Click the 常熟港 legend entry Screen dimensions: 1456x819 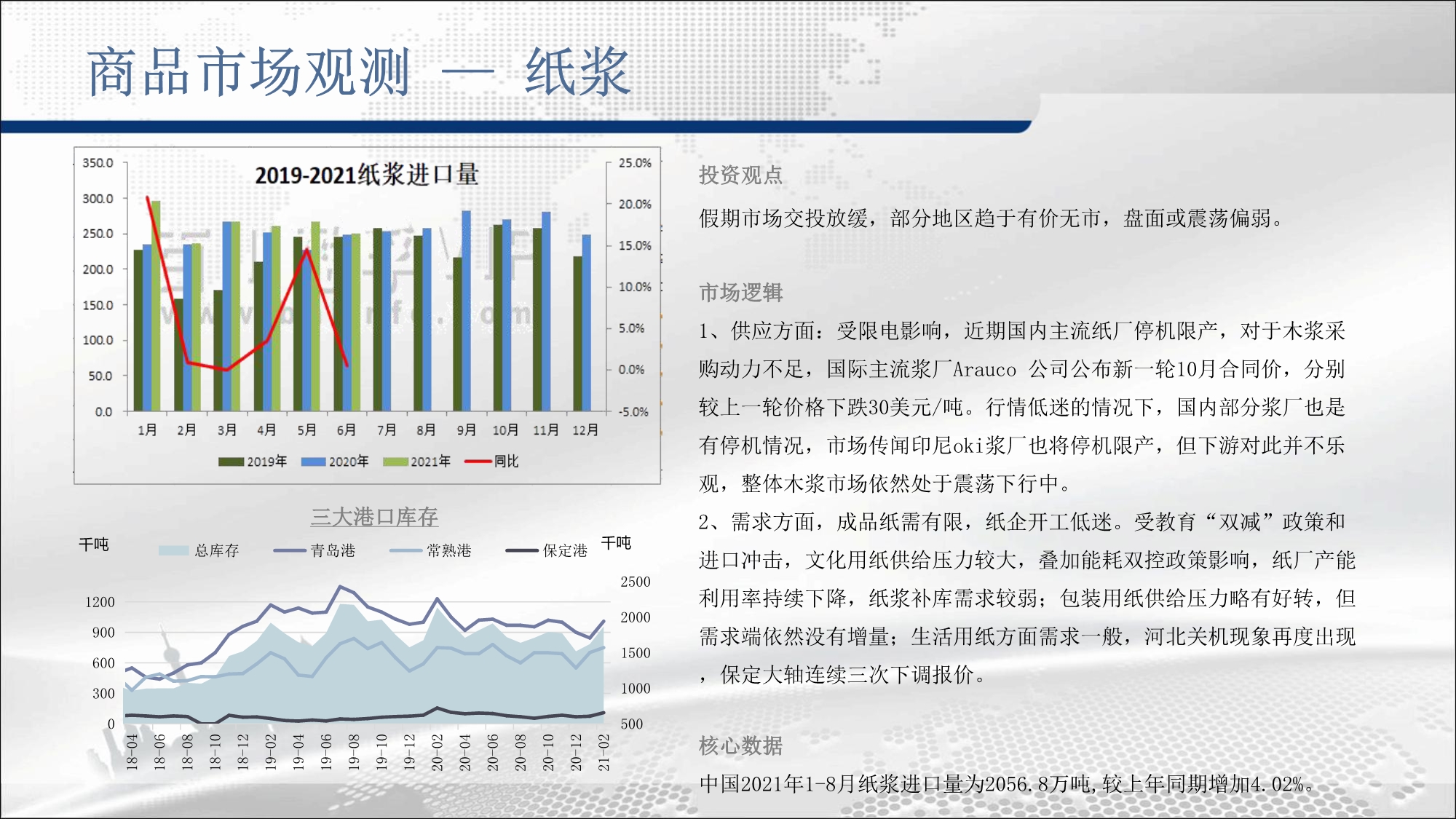pos(430,550)
